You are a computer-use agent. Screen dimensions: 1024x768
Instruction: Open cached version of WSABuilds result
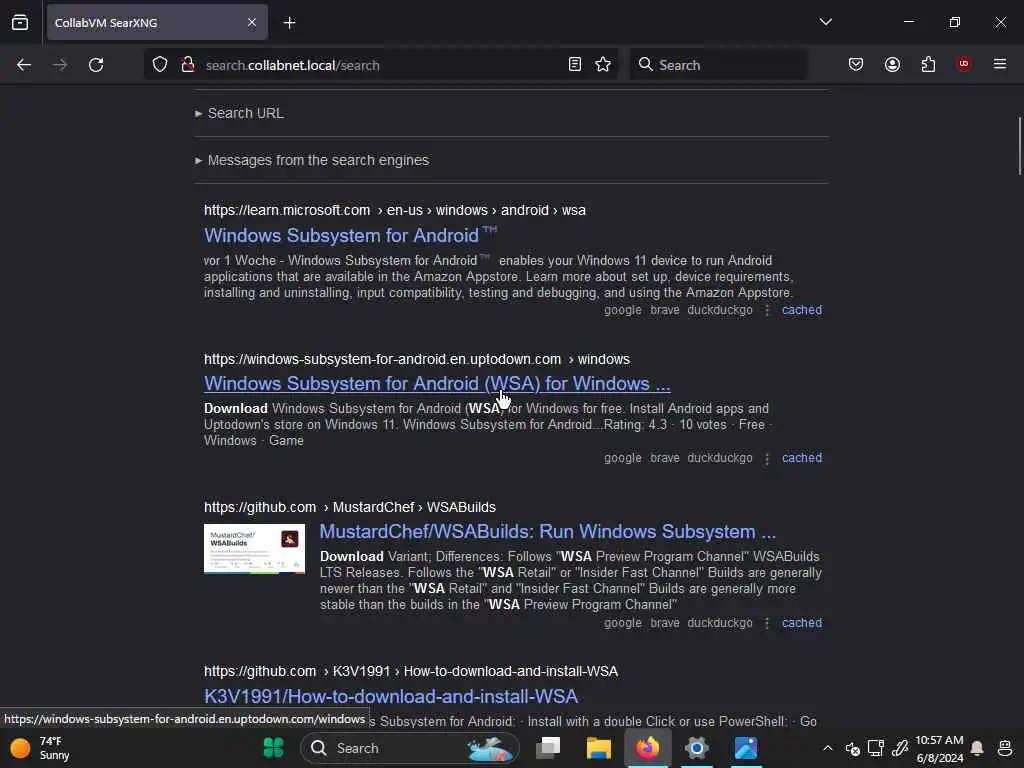(802, 623)
